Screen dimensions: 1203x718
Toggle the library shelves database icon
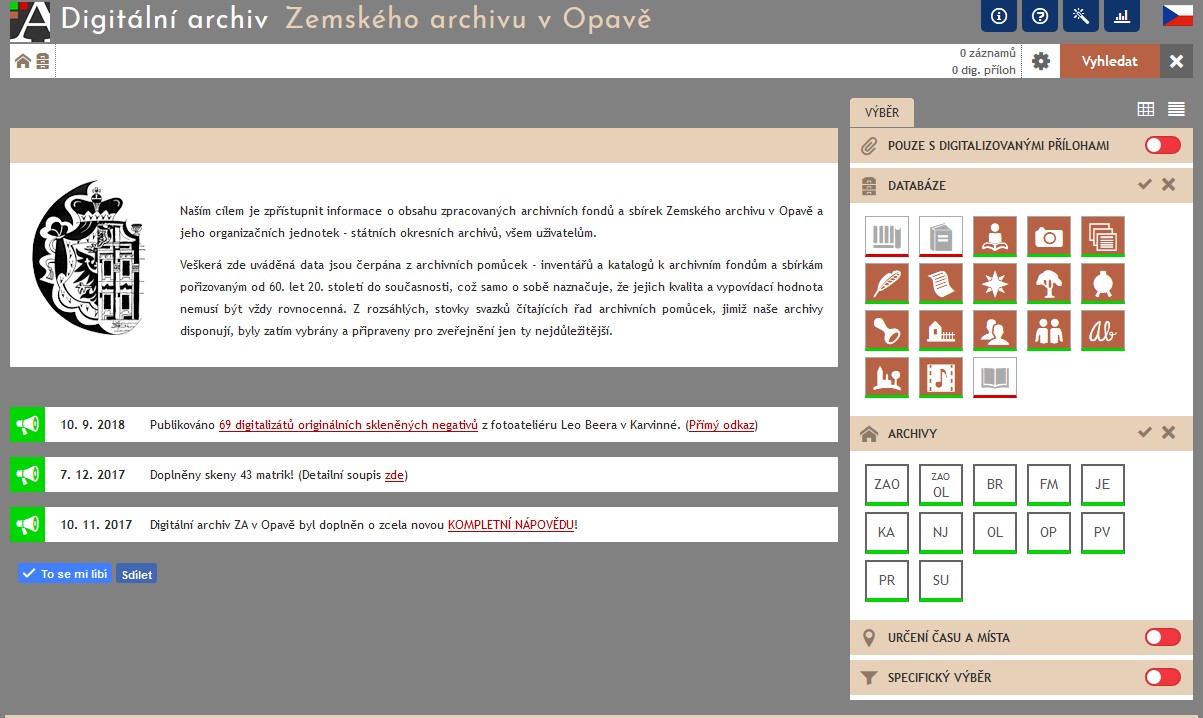pos(887,237)
